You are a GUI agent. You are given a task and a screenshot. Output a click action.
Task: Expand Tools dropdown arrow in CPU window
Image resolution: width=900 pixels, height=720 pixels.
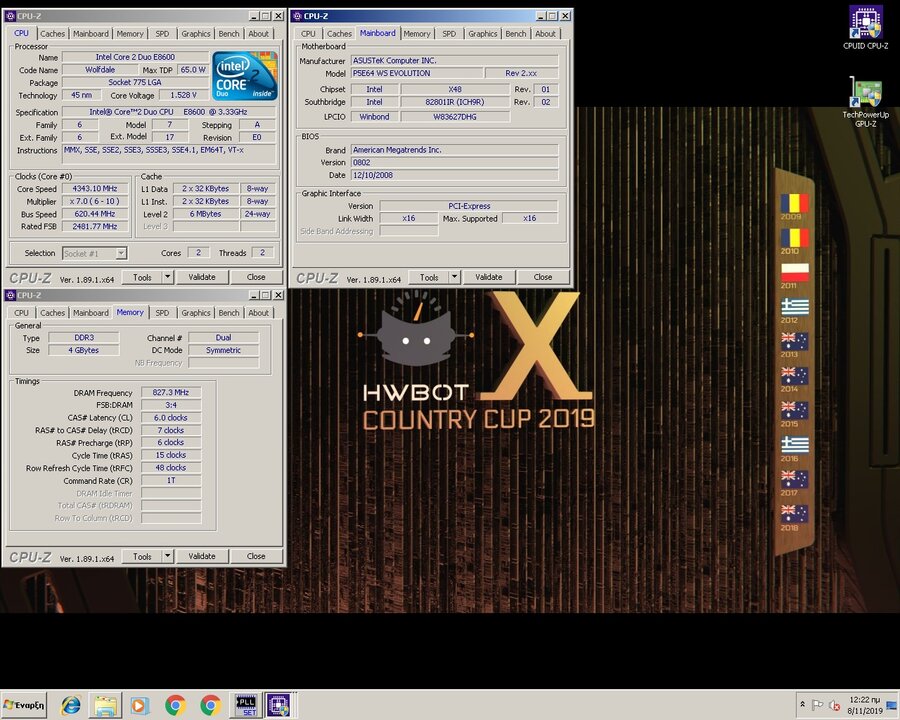pos(167,277)
